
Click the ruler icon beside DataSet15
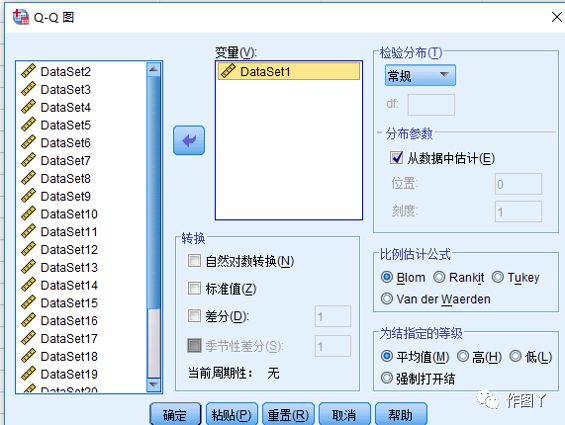[x=28, y=302]
